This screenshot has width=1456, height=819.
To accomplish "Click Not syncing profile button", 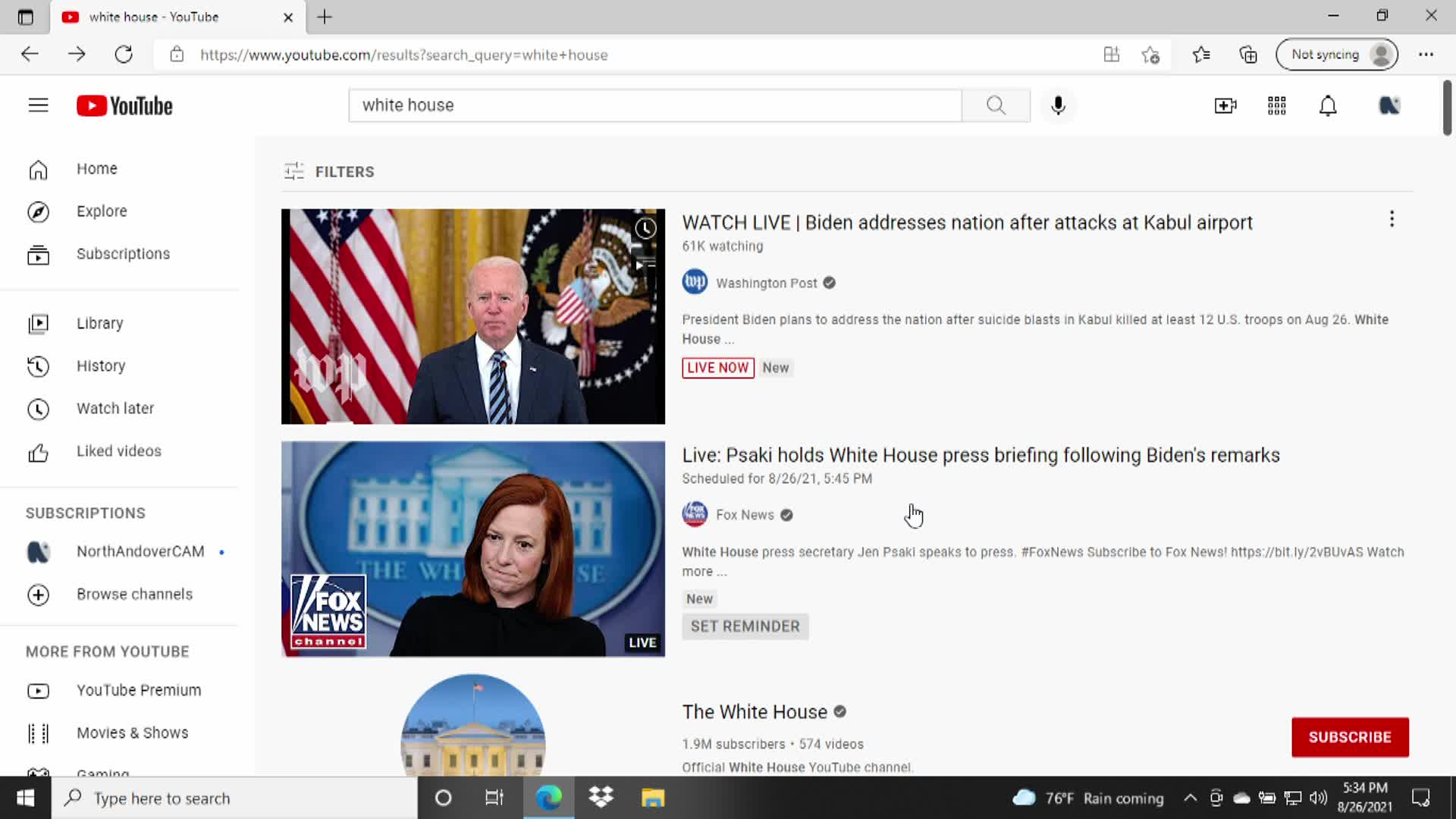I will [1337, 55].
